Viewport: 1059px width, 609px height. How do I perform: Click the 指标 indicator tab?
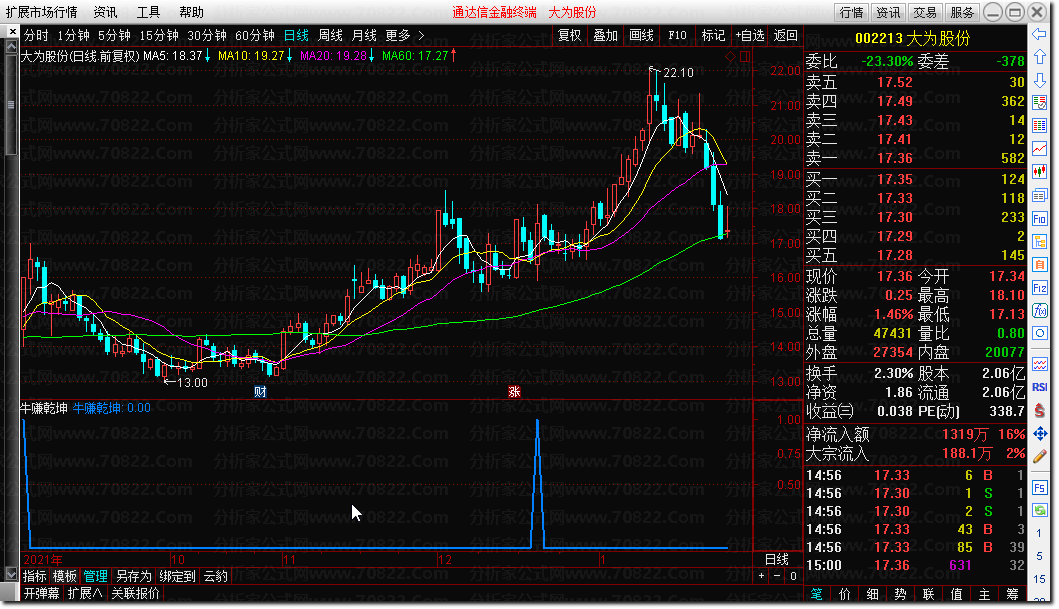pos(34,576)
